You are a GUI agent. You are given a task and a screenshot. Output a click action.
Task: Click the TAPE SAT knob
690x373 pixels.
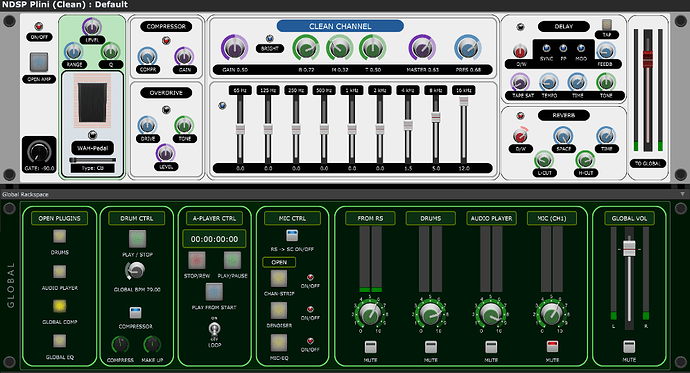(x=520, y=83)
